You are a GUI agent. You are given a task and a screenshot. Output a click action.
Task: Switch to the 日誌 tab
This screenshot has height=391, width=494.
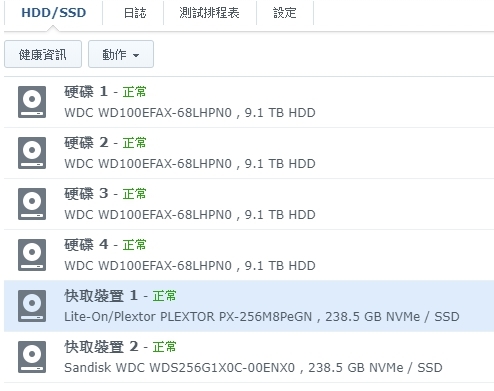click(x=135, y=13)
